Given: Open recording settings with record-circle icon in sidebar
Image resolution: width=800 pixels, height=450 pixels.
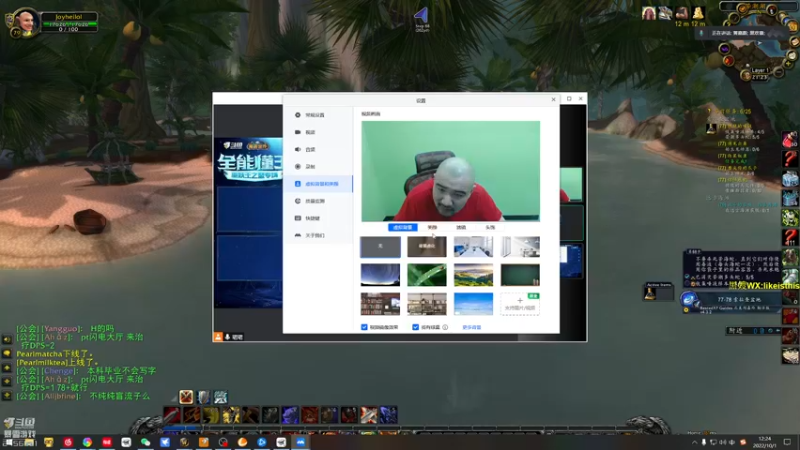Looking at the screenshot, I should tap(317, 166).
